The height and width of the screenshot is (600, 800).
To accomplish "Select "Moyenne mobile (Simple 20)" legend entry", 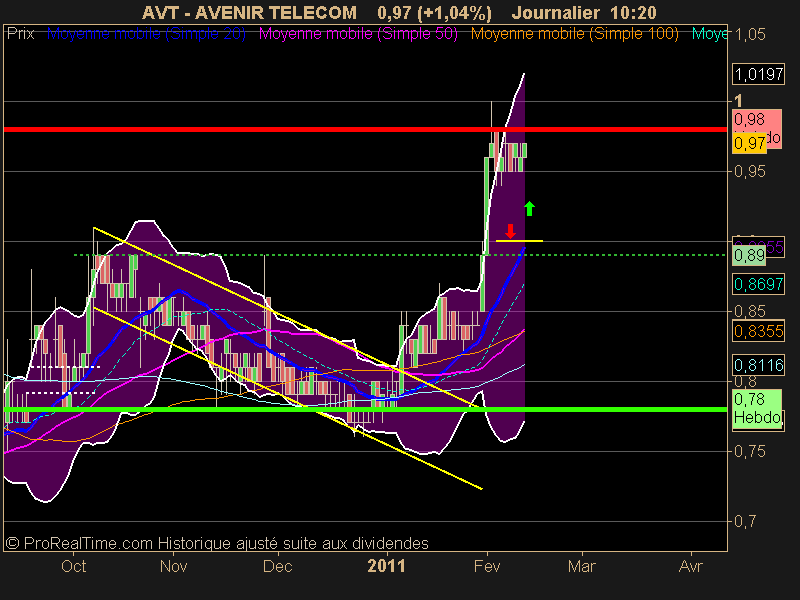I will [146, 34].
